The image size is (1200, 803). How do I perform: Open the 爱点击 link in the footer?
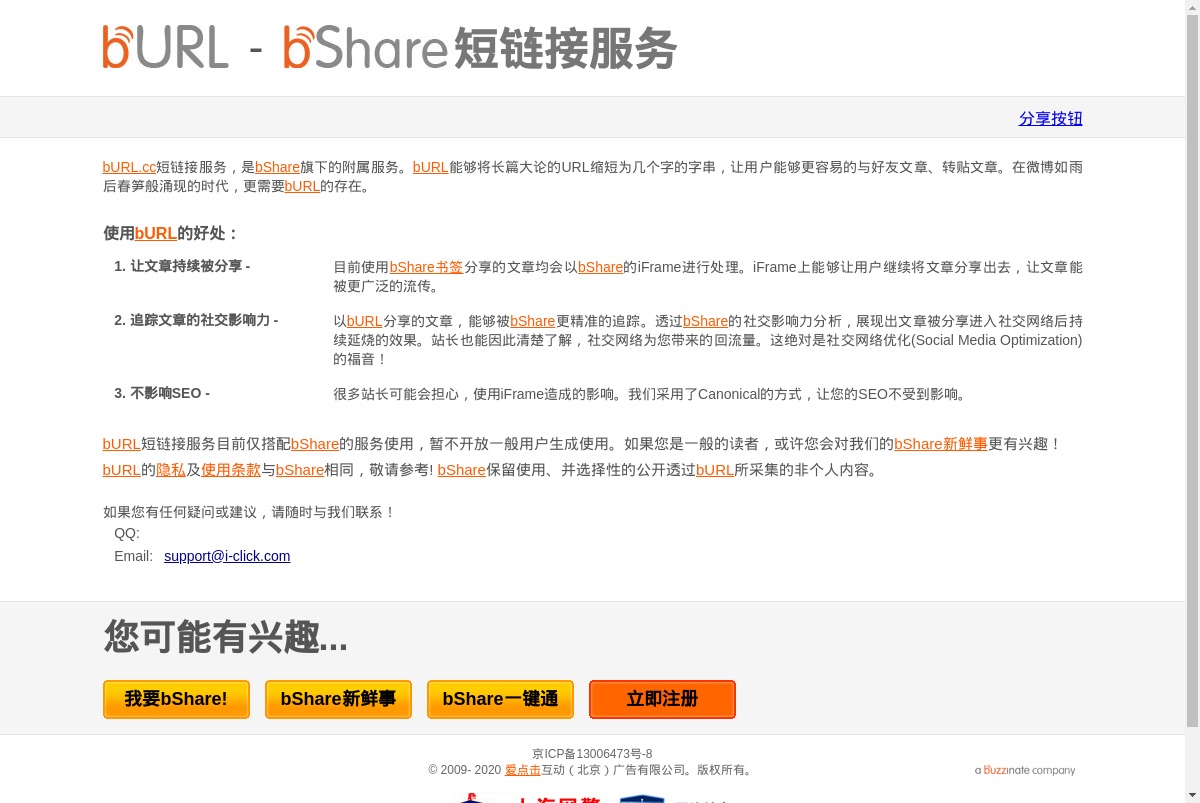523,770
